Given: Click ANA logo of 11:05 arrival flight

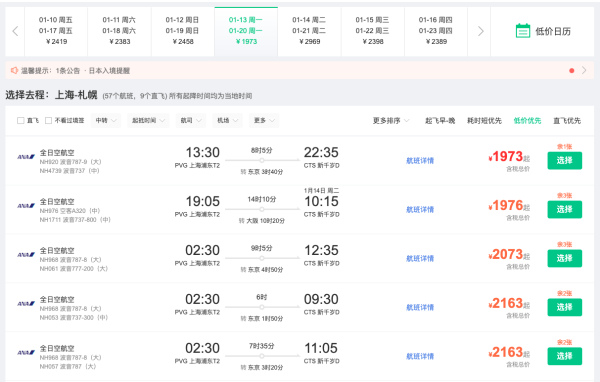Looking at the screenshot, I should pos(26,353).
